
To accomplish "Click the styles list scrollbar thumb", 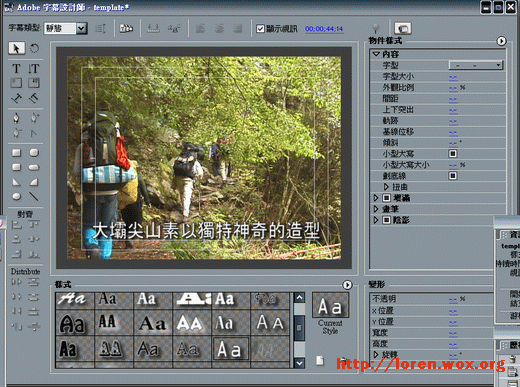I will [299, 327].
